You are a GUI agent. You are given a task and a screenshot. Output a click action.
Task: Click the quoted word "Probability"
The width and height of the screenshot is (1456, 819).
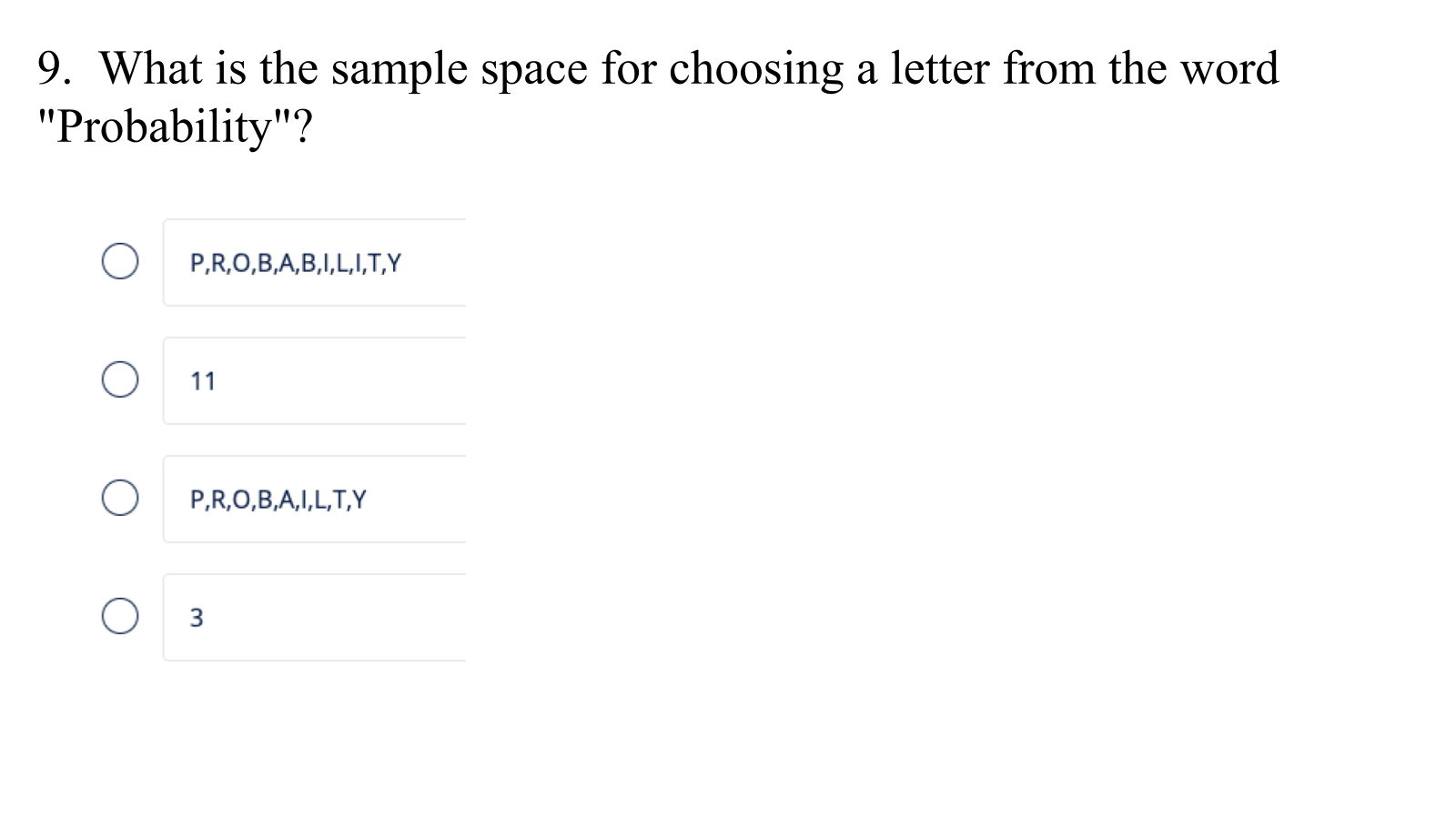(164, 126)
